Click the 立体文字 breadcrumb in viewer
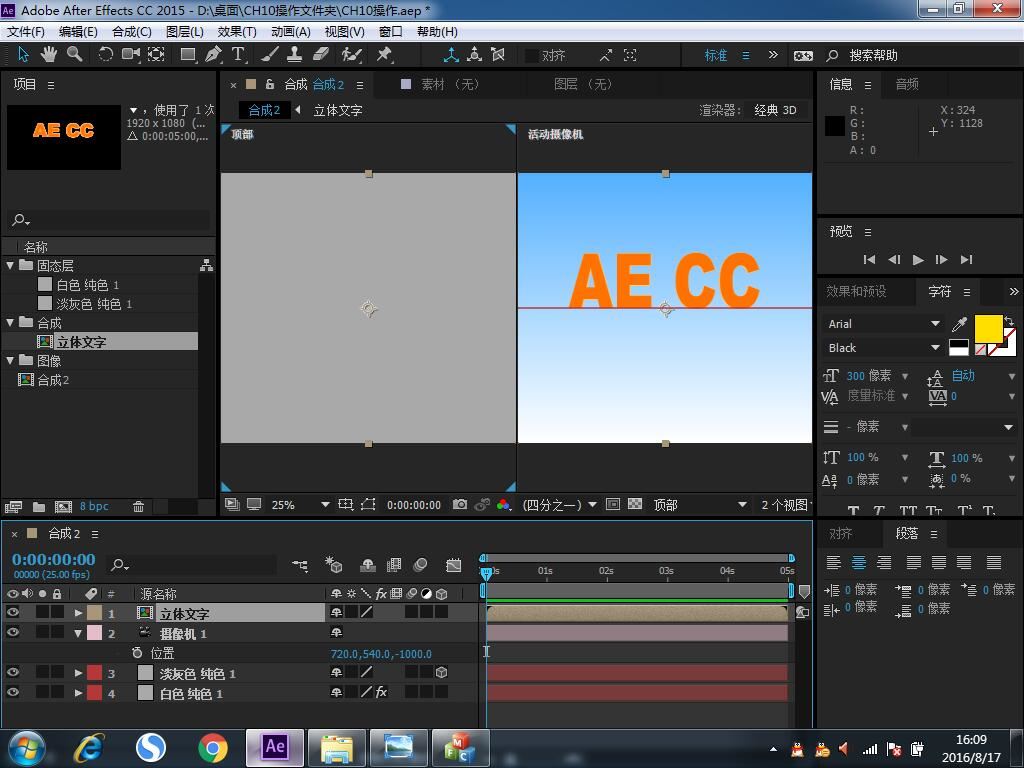 click(x=338, y=110)
